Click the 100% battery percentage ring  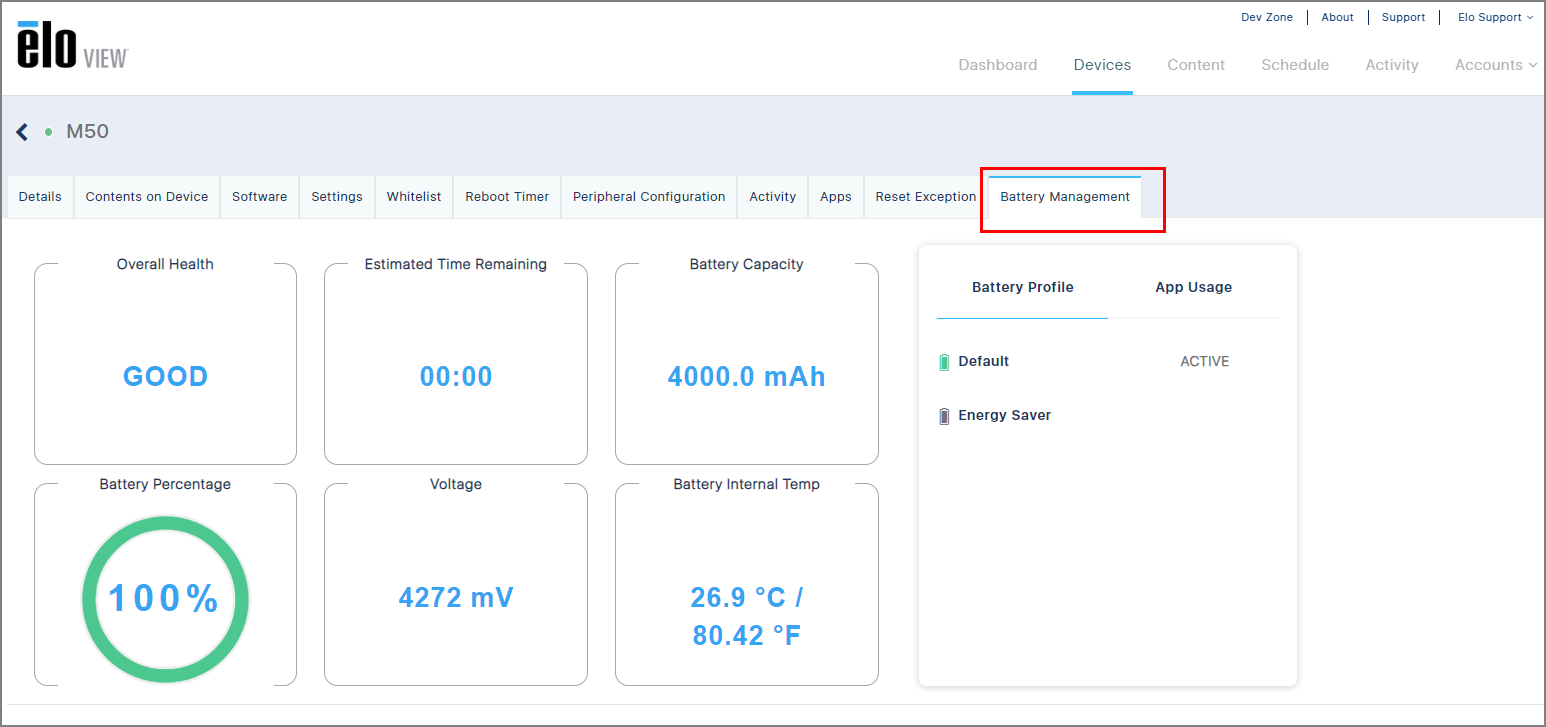point(165,599)
